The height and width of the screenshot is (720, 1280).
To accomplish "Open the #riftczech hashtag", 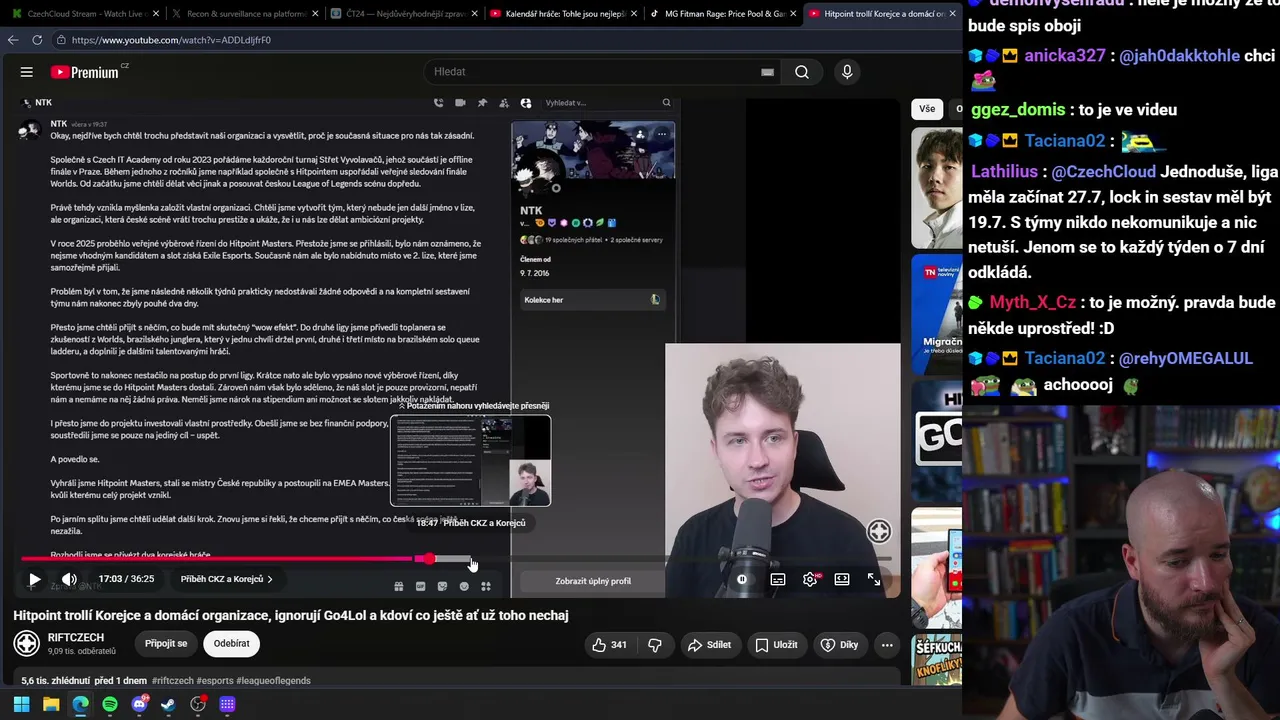I will [172, 681].
